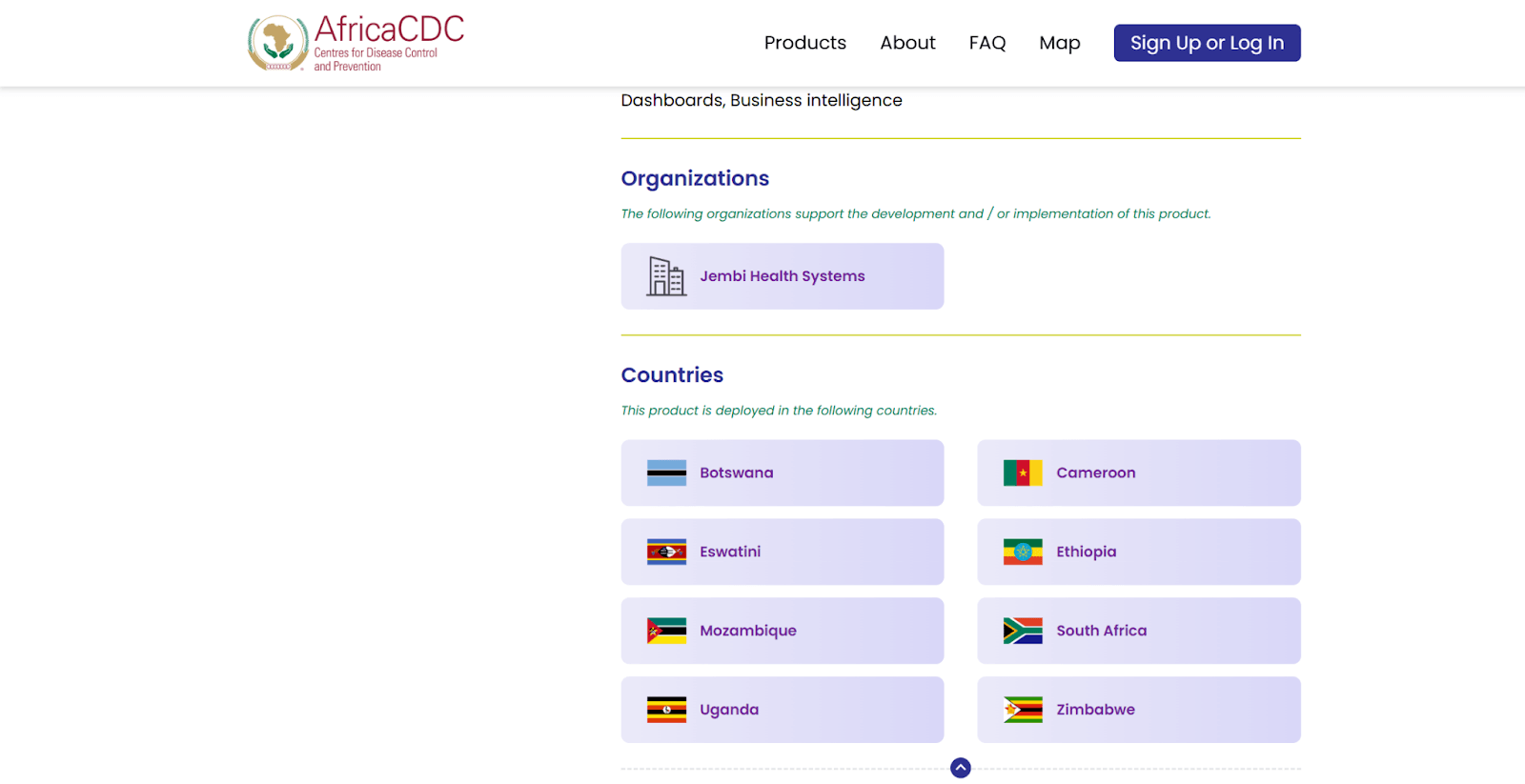Select the Botswana country name
Image resolution: width=1525 pixels, height=784 pixels.
[x=737, y=472]
